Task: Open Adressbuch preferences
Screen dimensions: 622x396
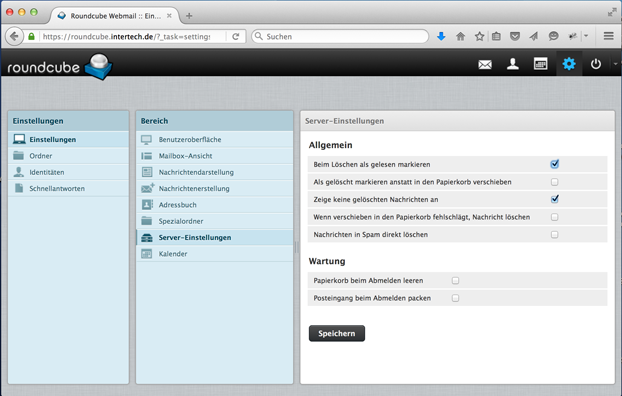Action: click(x=215, y=204)
